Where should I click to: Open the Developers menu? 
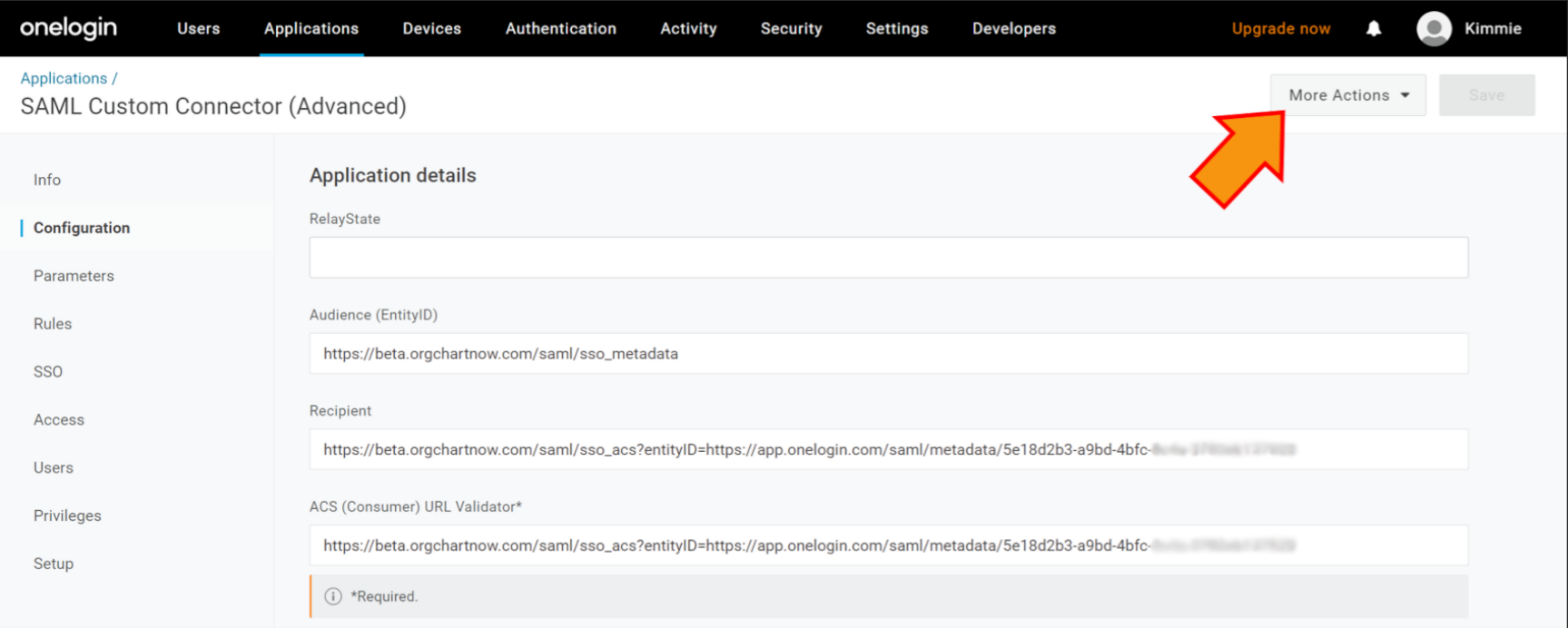click(x=1014, y=28)
